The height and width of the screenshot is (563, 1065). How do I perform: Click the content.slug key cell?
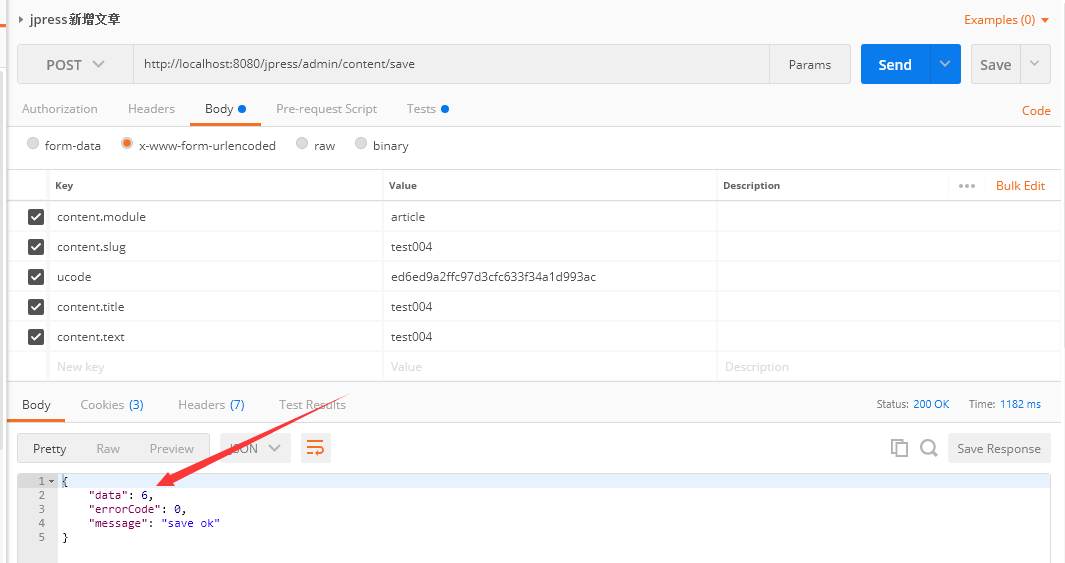click(216, 247)
